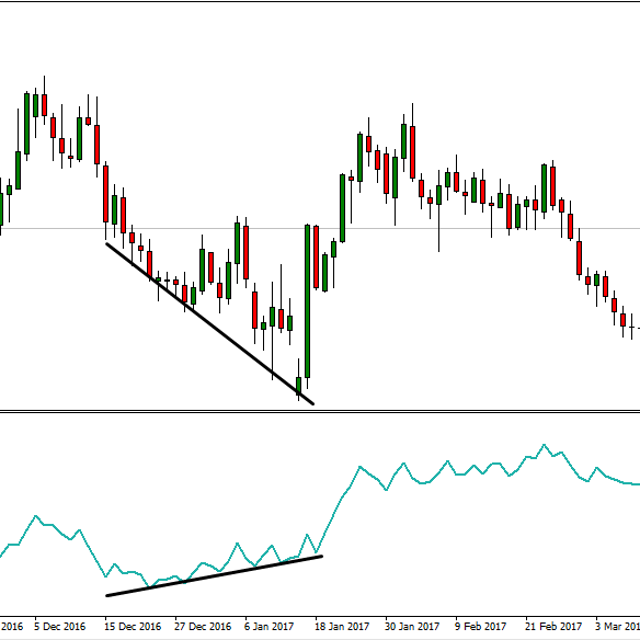The width and height of the screenshot is (640, 640).
Task: Click the lowest candle at the trendline's bottom end
Action: 299,386
